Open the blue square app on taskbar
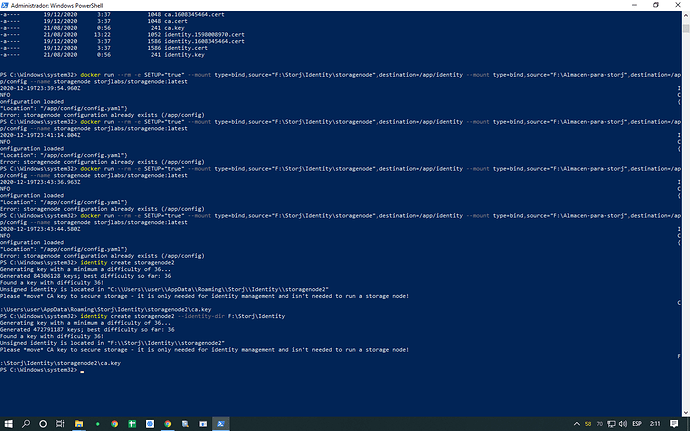This screenshot has height=431, width=690. pyautogui.click(x=150, y=423)
